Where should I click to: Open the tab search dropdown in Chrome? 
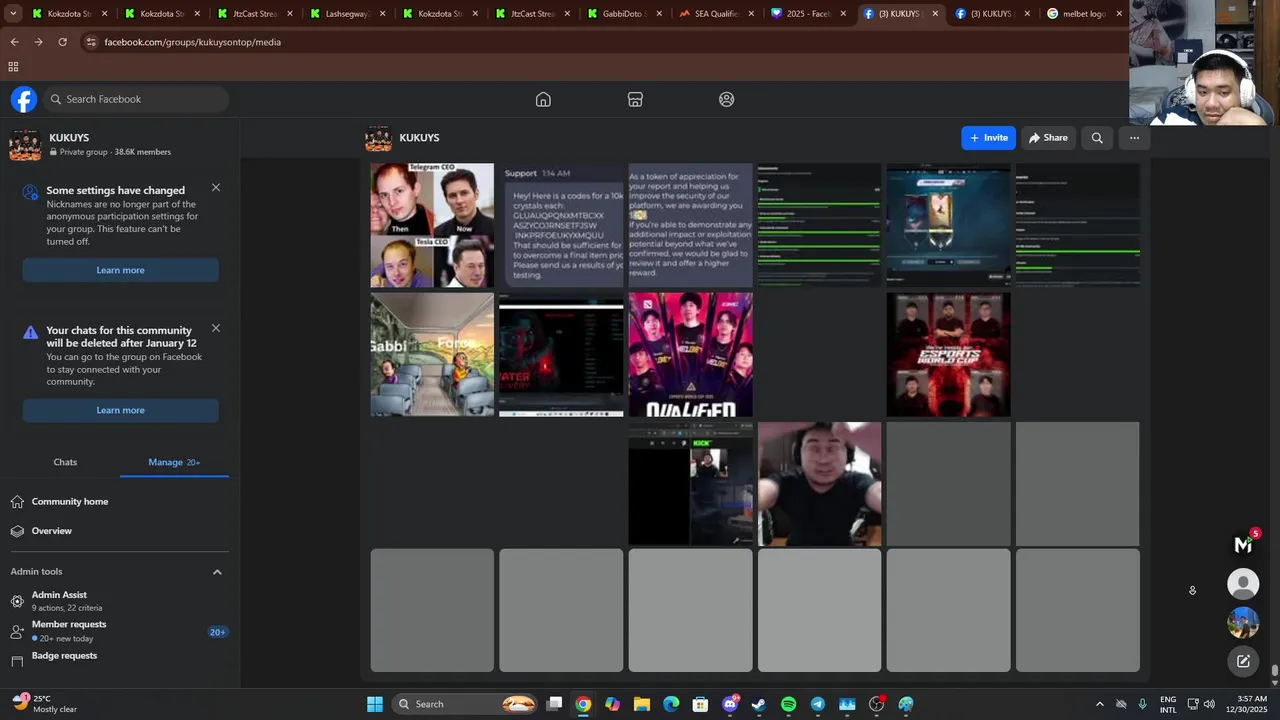(13, 14)
